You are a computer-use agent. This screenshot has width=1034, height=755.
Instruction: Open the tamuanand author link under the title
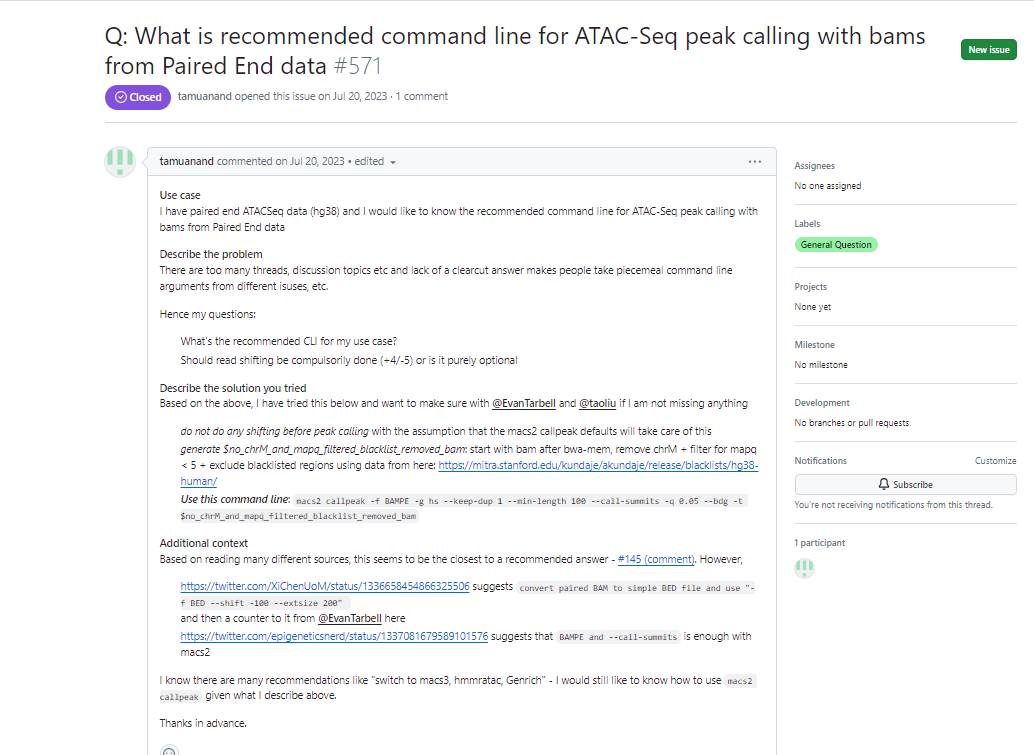click(205, 97)
